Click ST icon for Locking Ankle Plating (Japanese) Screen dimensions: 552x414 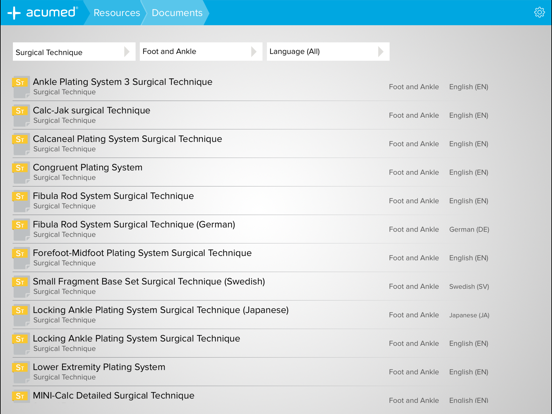[x=20, y=315]
